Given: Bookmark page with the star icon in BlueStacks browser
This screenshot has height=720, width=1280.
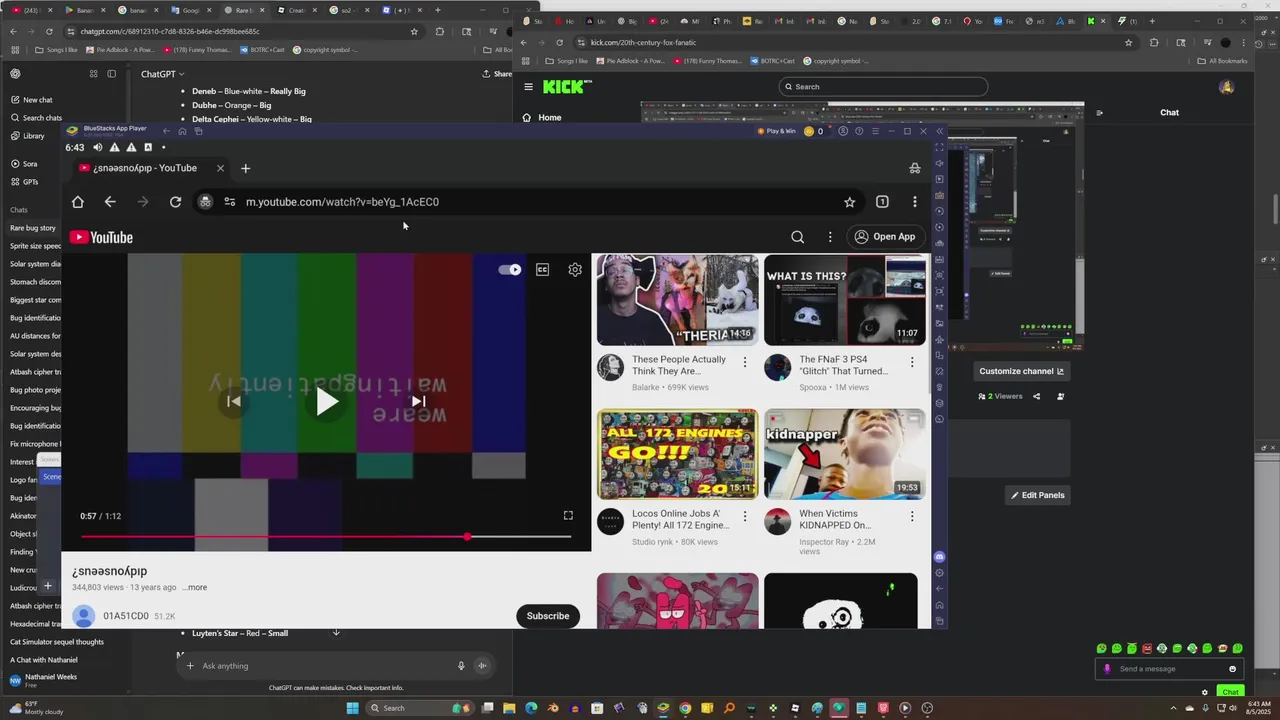Looking at the screenshot, I should [849, 202].
